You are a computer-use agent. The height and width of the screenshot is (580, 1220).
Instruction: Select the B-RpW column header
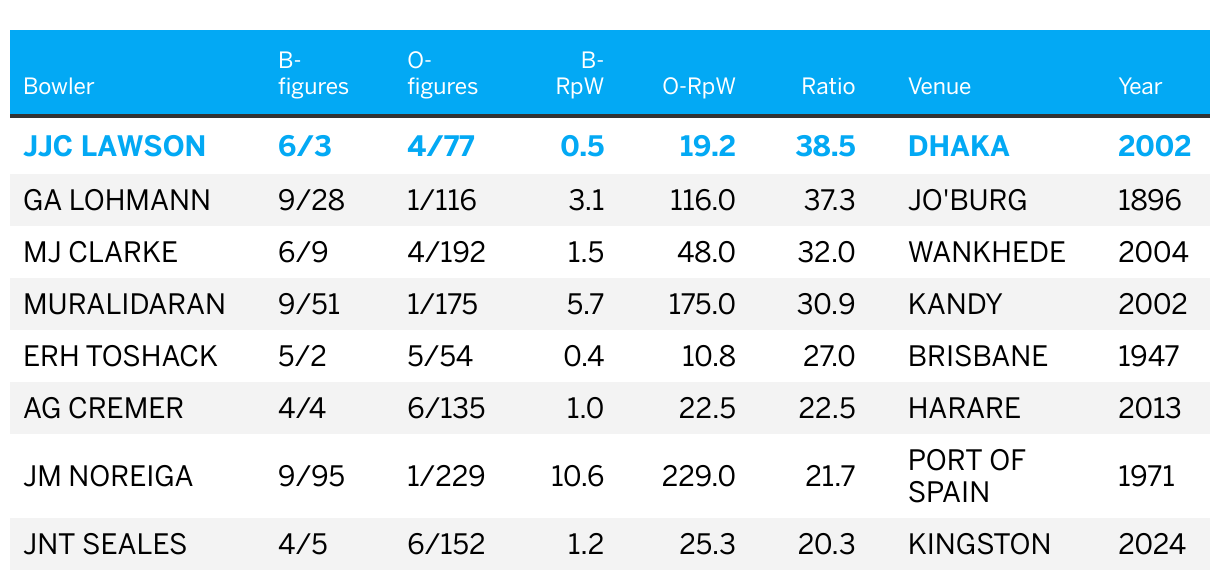580,73
